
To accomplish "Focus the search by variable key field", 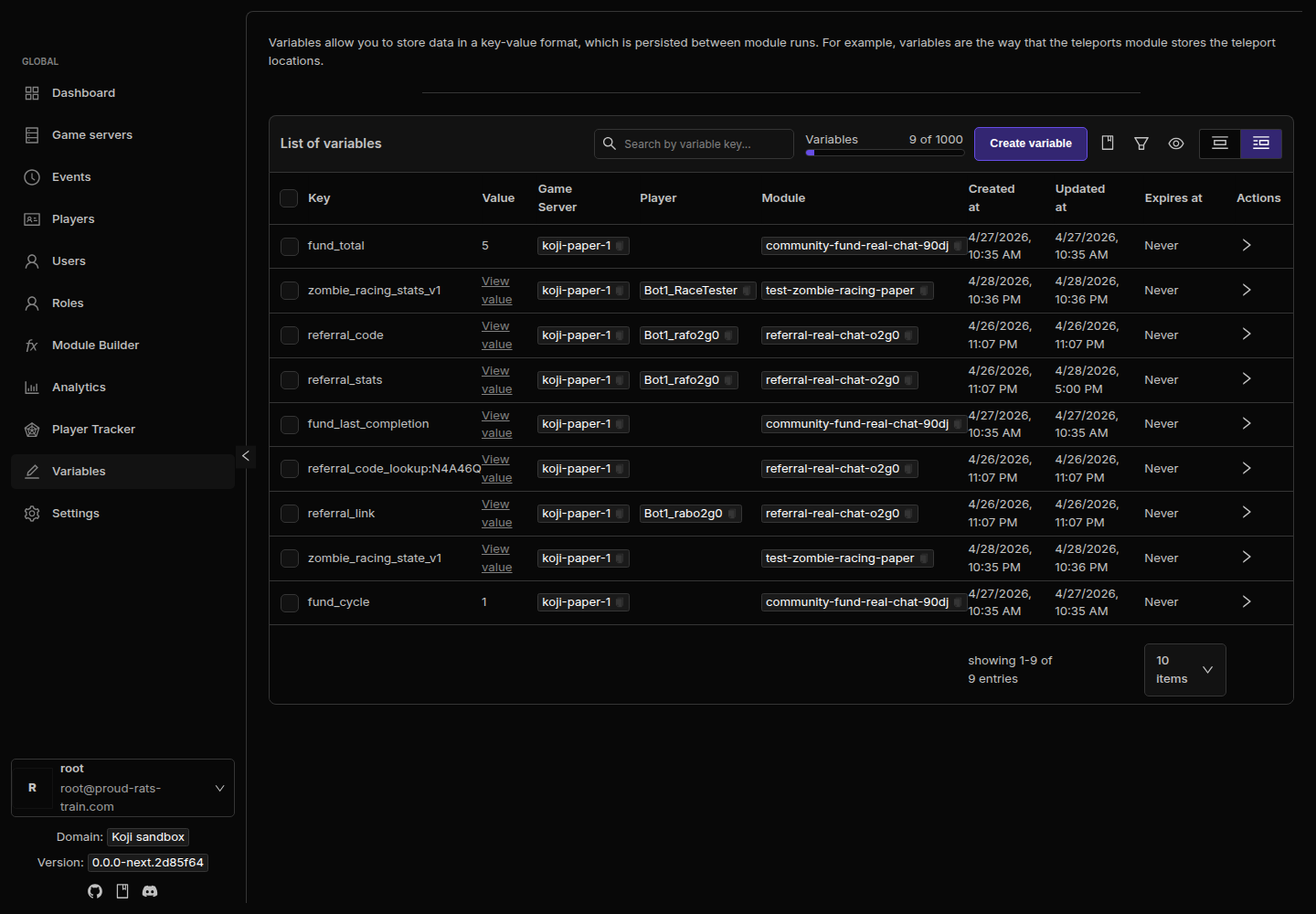I will 694,143.
